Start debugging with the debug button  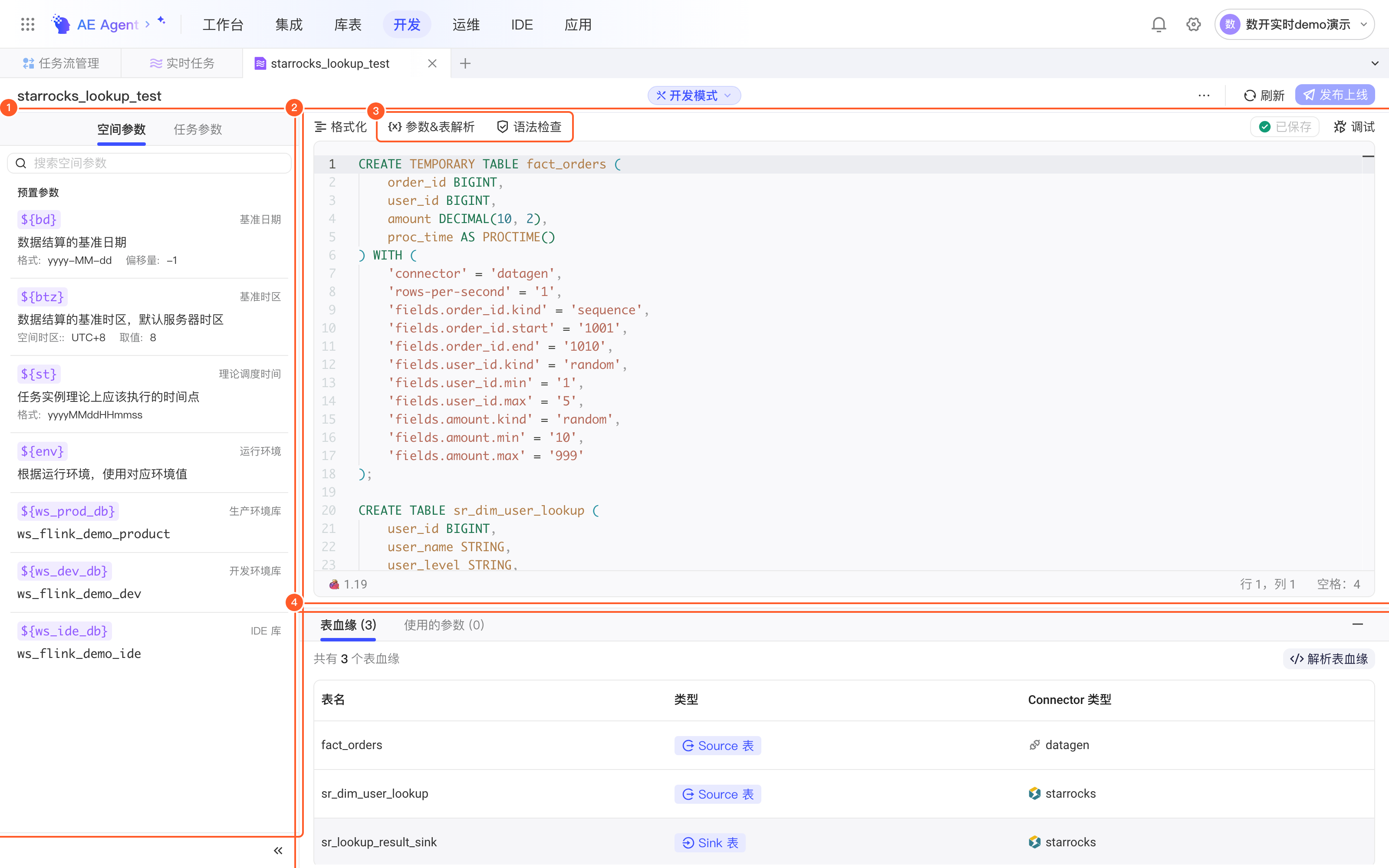1353,127
